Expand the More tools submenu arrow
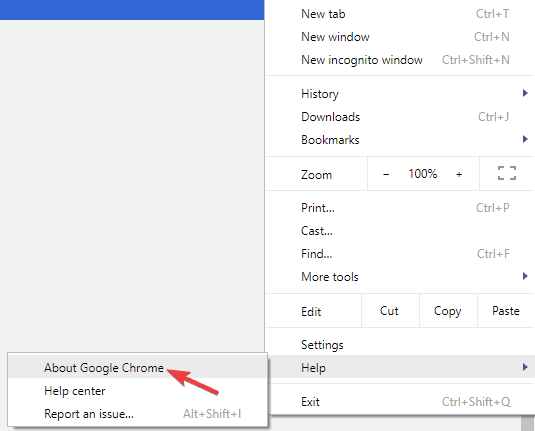This screenshot has width=535, height=431. click(x=525, y=276)
